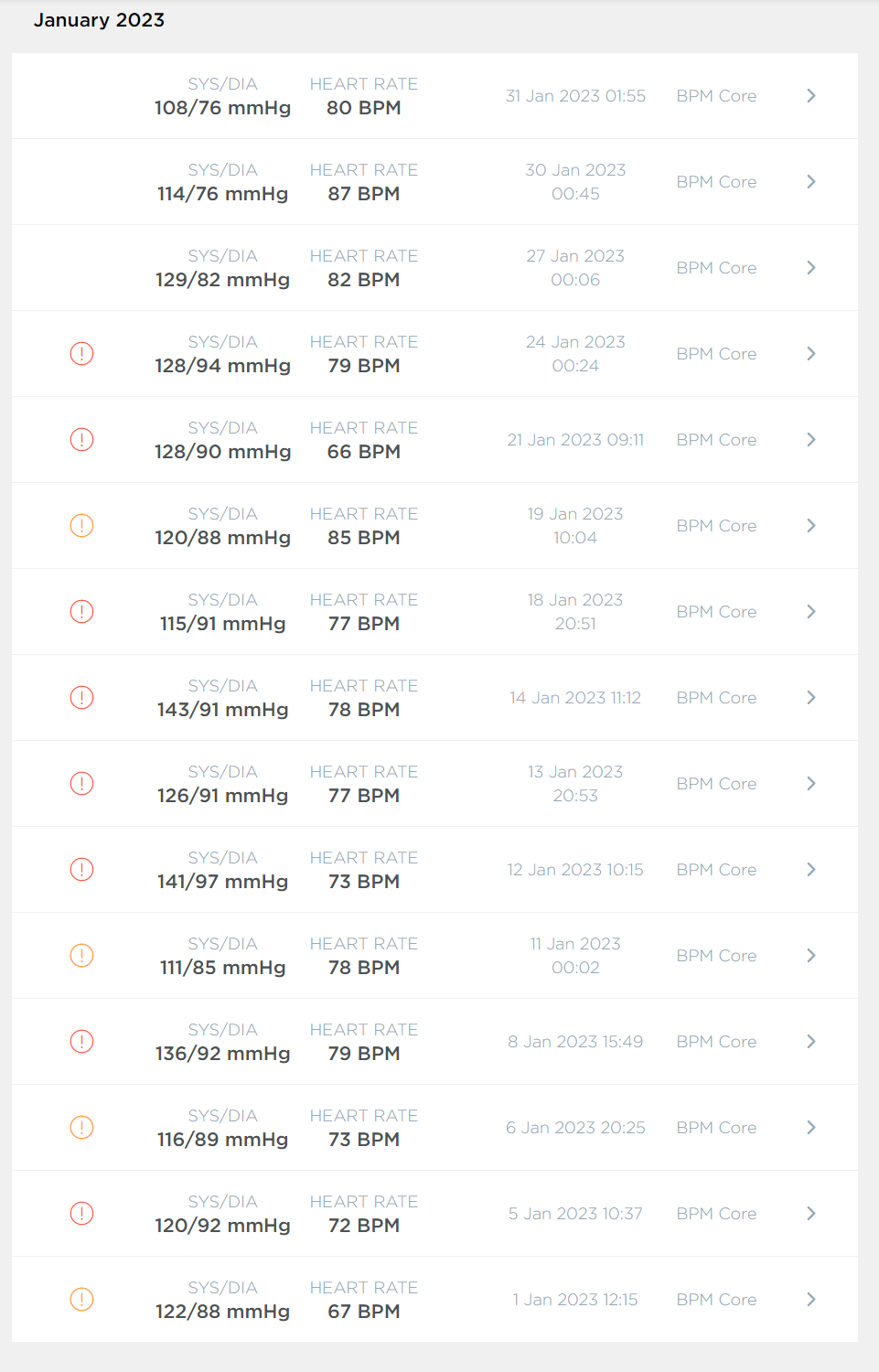879x1372 pixels.
Task: Click the 72 BPM heart rate value
Action: click(x=364, y=1226)
